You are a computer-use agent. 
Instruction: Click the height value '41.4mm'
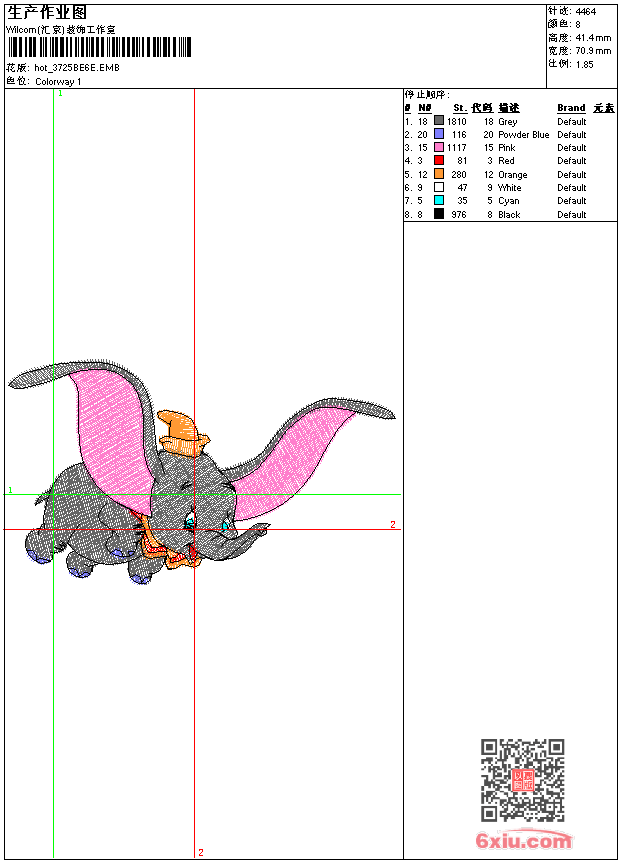[x=594, y=38]
